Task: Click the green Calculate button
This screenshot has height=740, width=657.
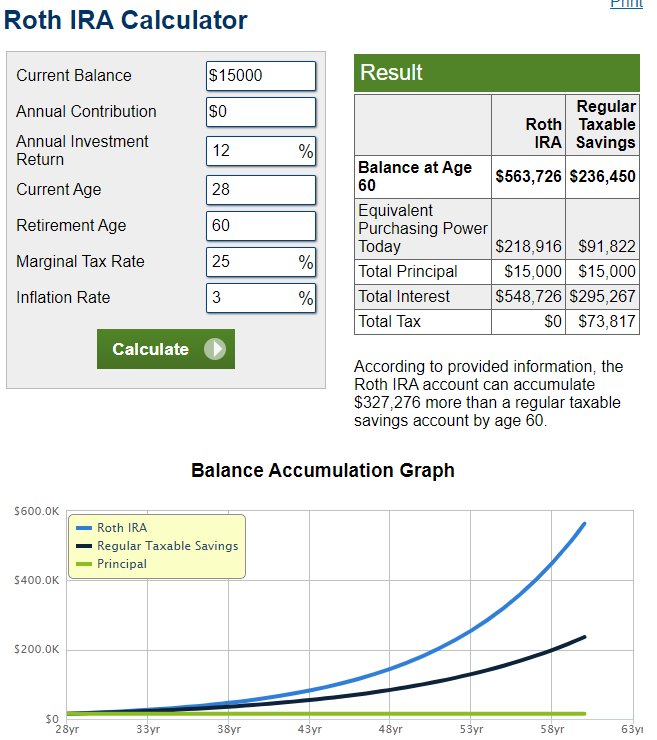Action: pyautogui.click(x=166, y=349)
